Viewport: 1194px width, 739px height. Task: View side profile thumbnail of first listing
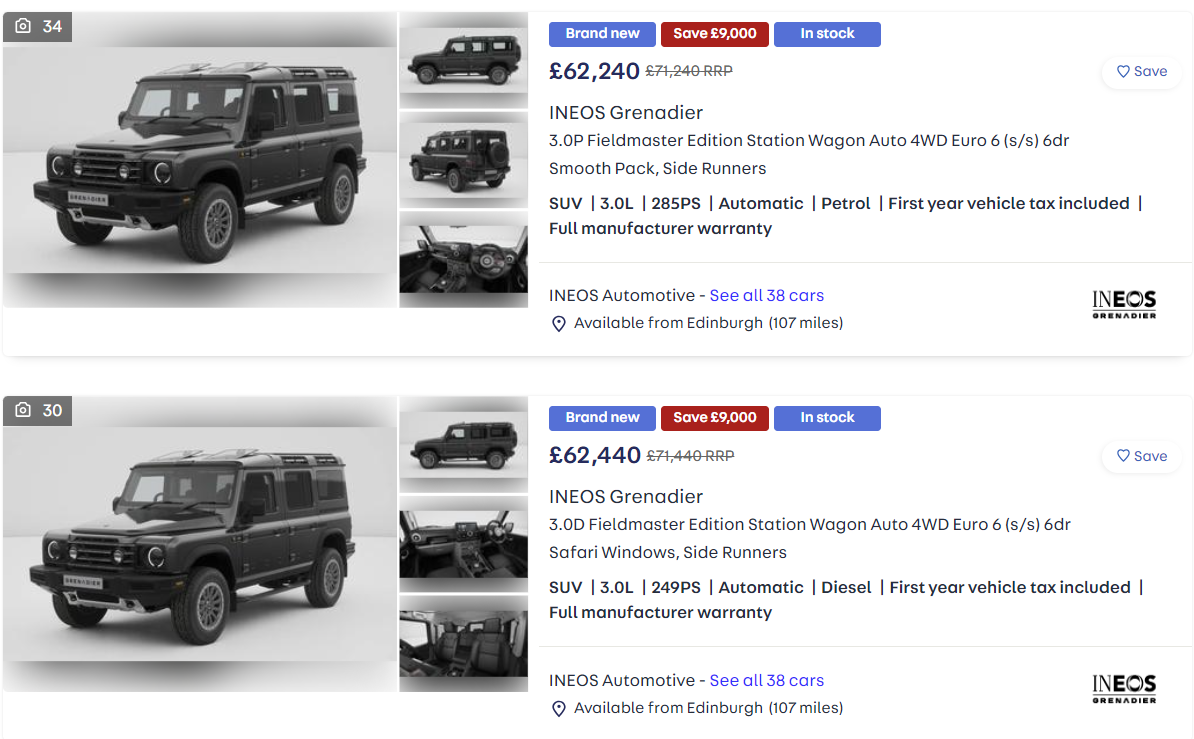coord(464,61)
